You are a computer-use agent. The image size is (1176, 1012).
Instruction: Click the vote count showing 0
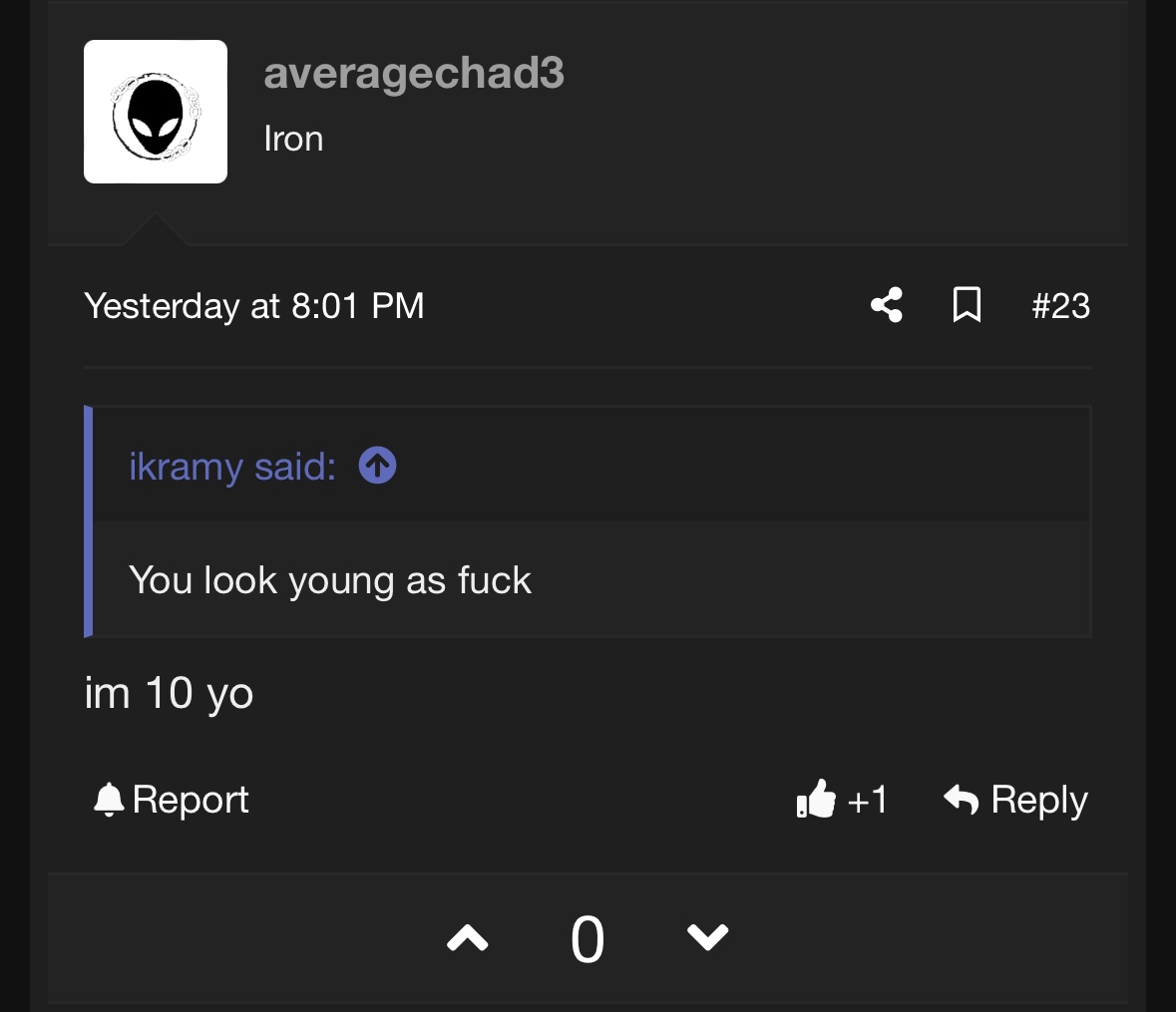(x=588, y=939)
